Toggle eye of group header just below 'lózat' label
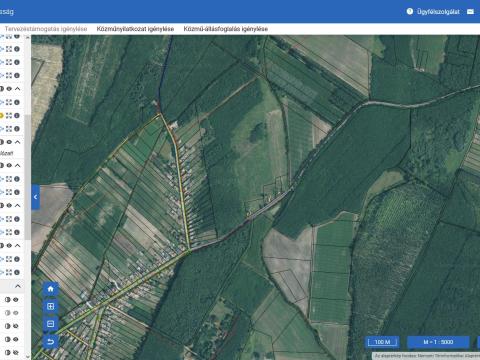The image size is (480, 360). tap(9, 165)
